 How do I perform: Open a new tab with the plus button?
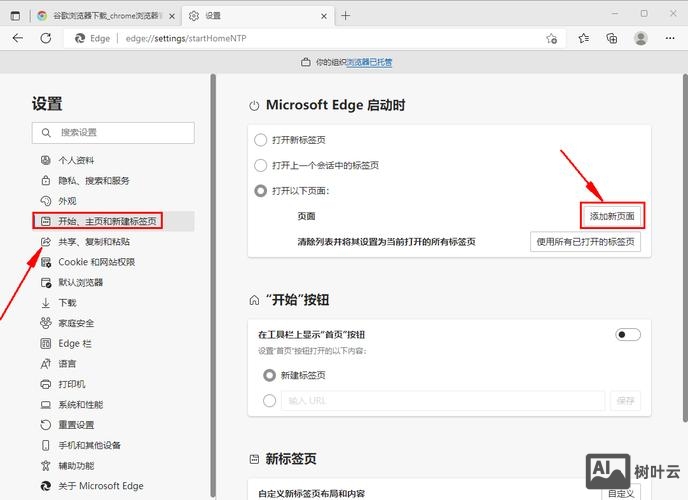[x=346, y=15]
